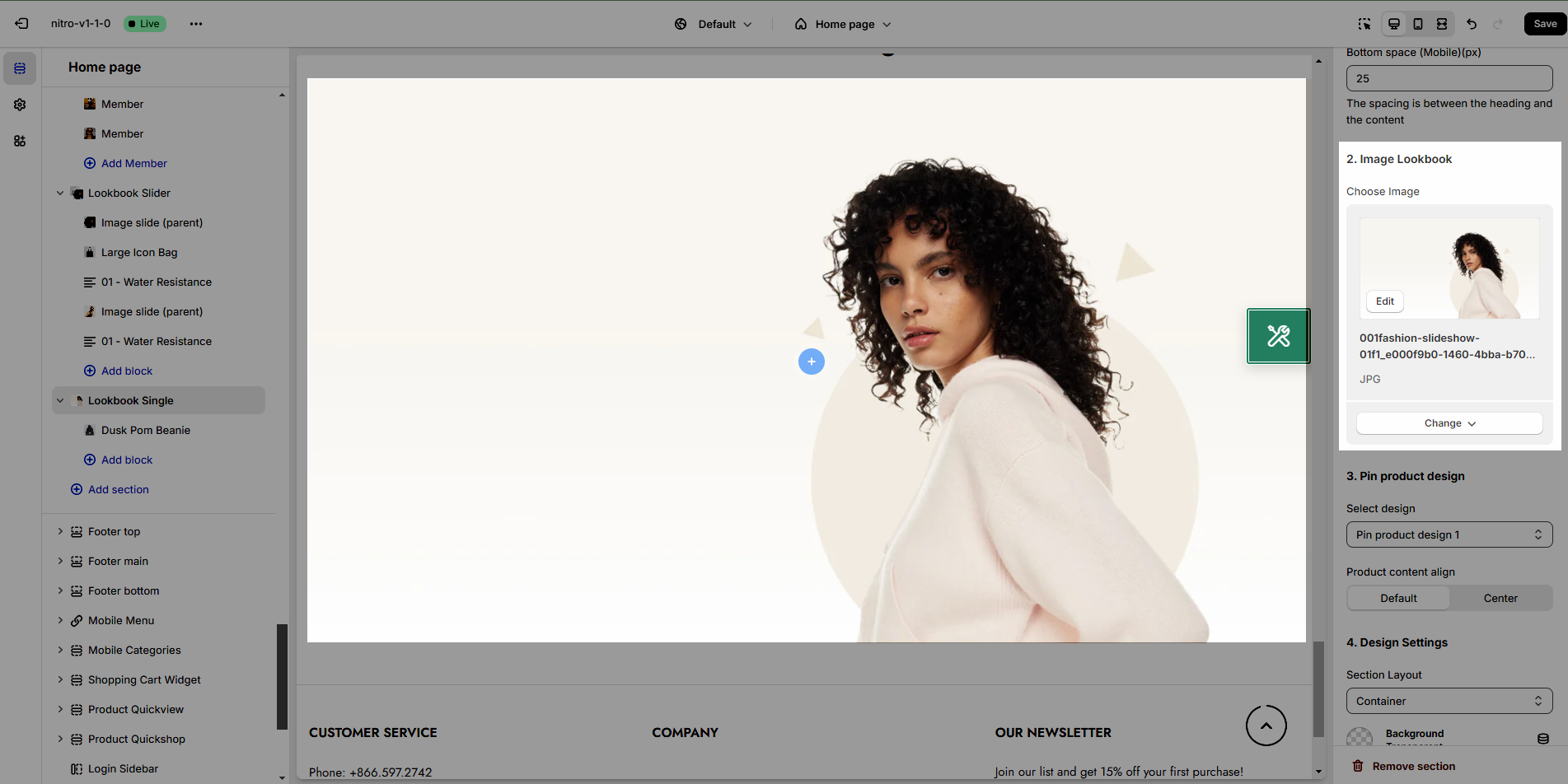Select second 01 - Water Resistance block
Viewport: 1568px width, 784px height.
tap(157, 342)
